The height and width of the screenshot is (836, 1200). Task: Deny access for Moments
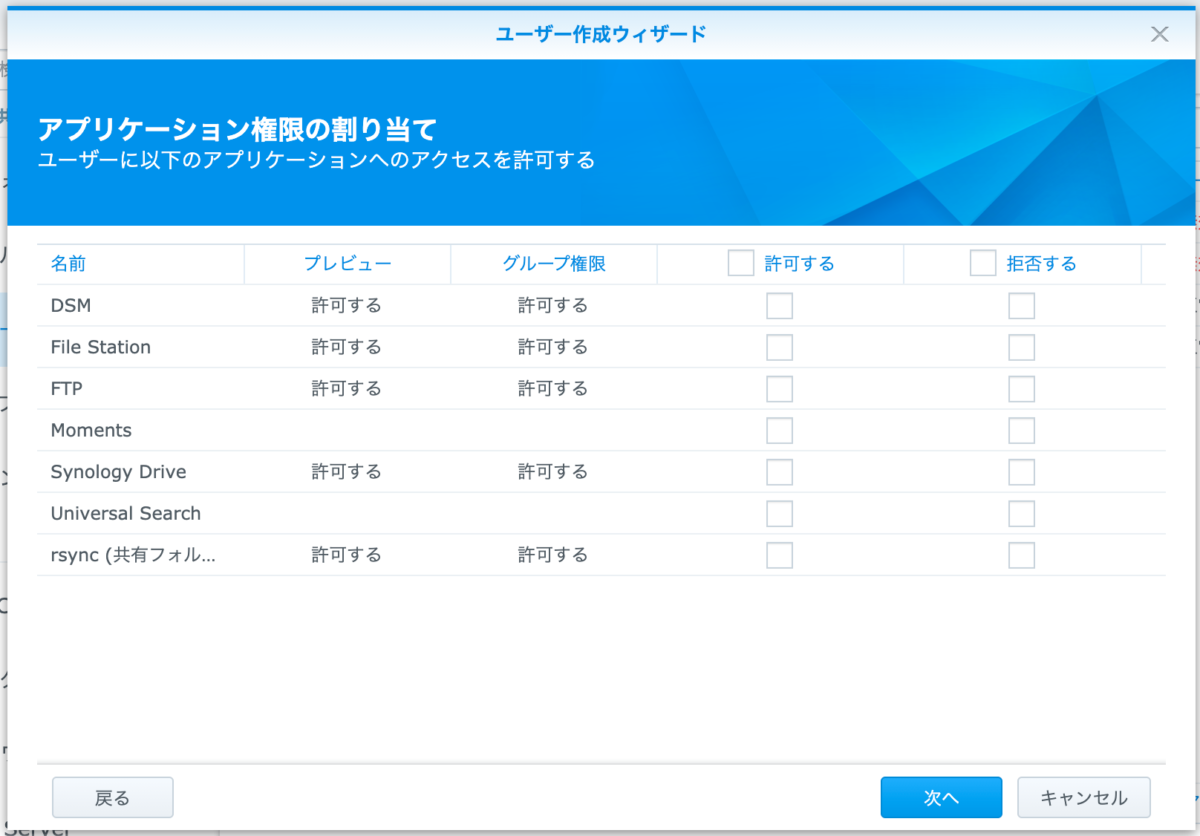pos(1022,430)
